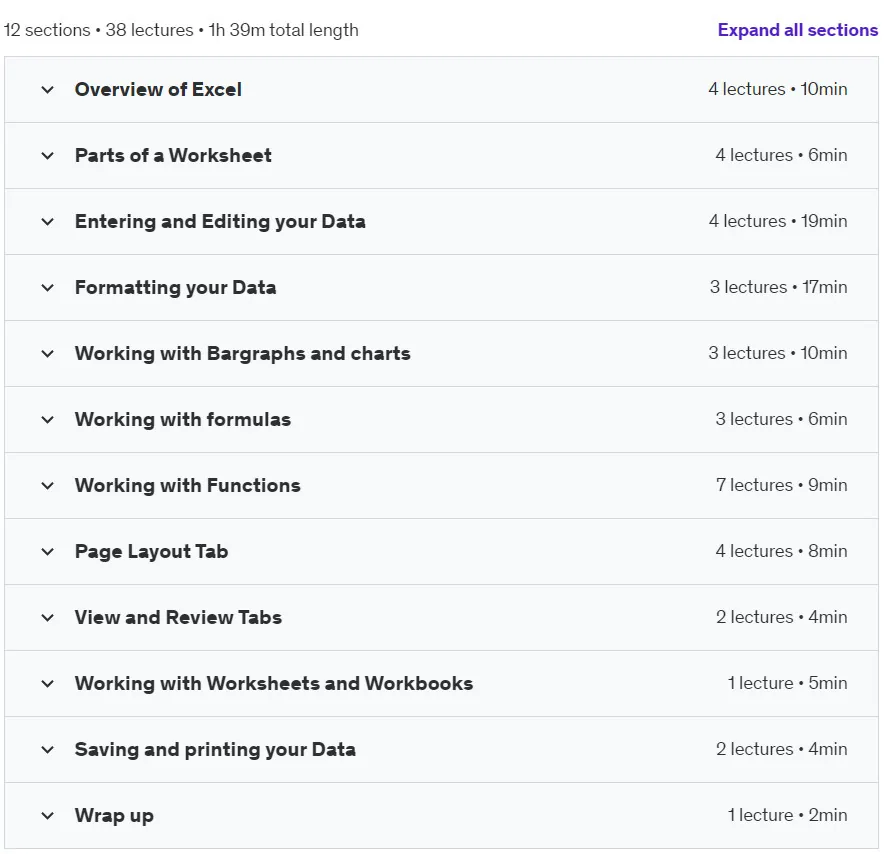Viewport: 884px width, 854px height.
Task: Click the Page Layout Tab section title
Action: (152, 551)
